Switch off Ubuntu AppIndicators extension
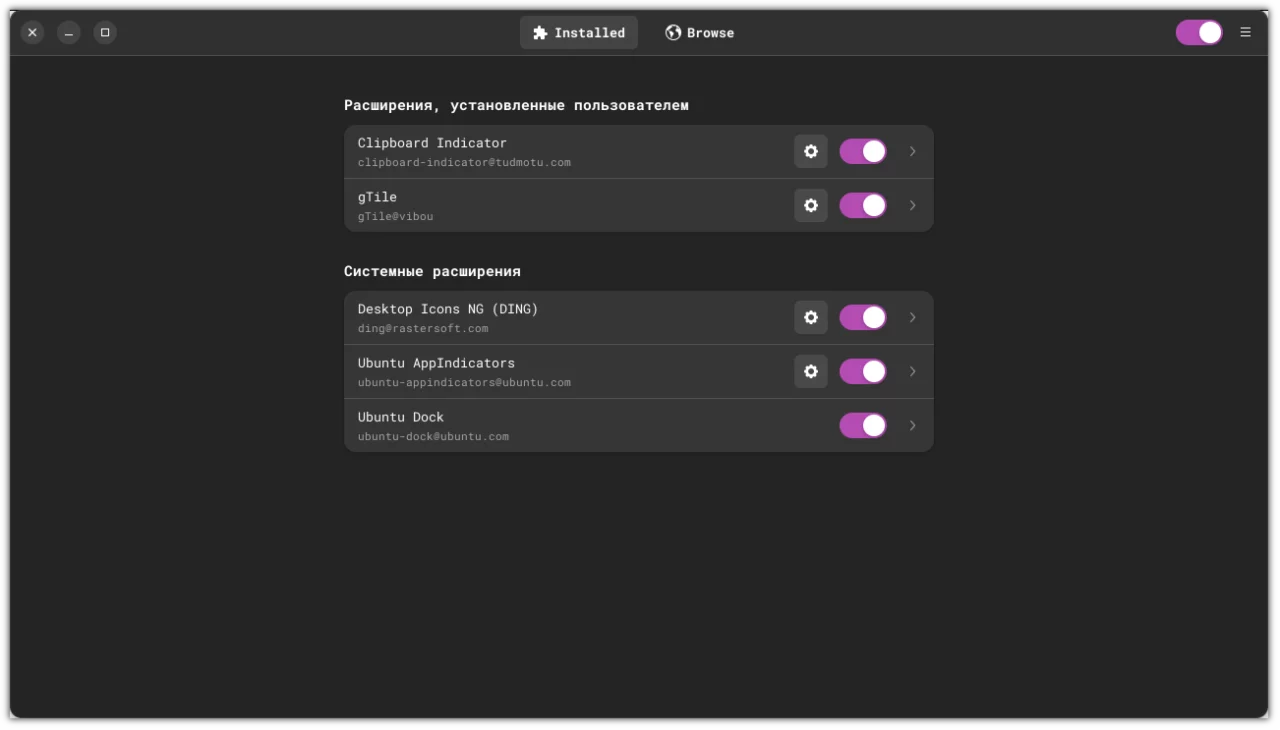1280x730 pixels. (x=862, y=371)
